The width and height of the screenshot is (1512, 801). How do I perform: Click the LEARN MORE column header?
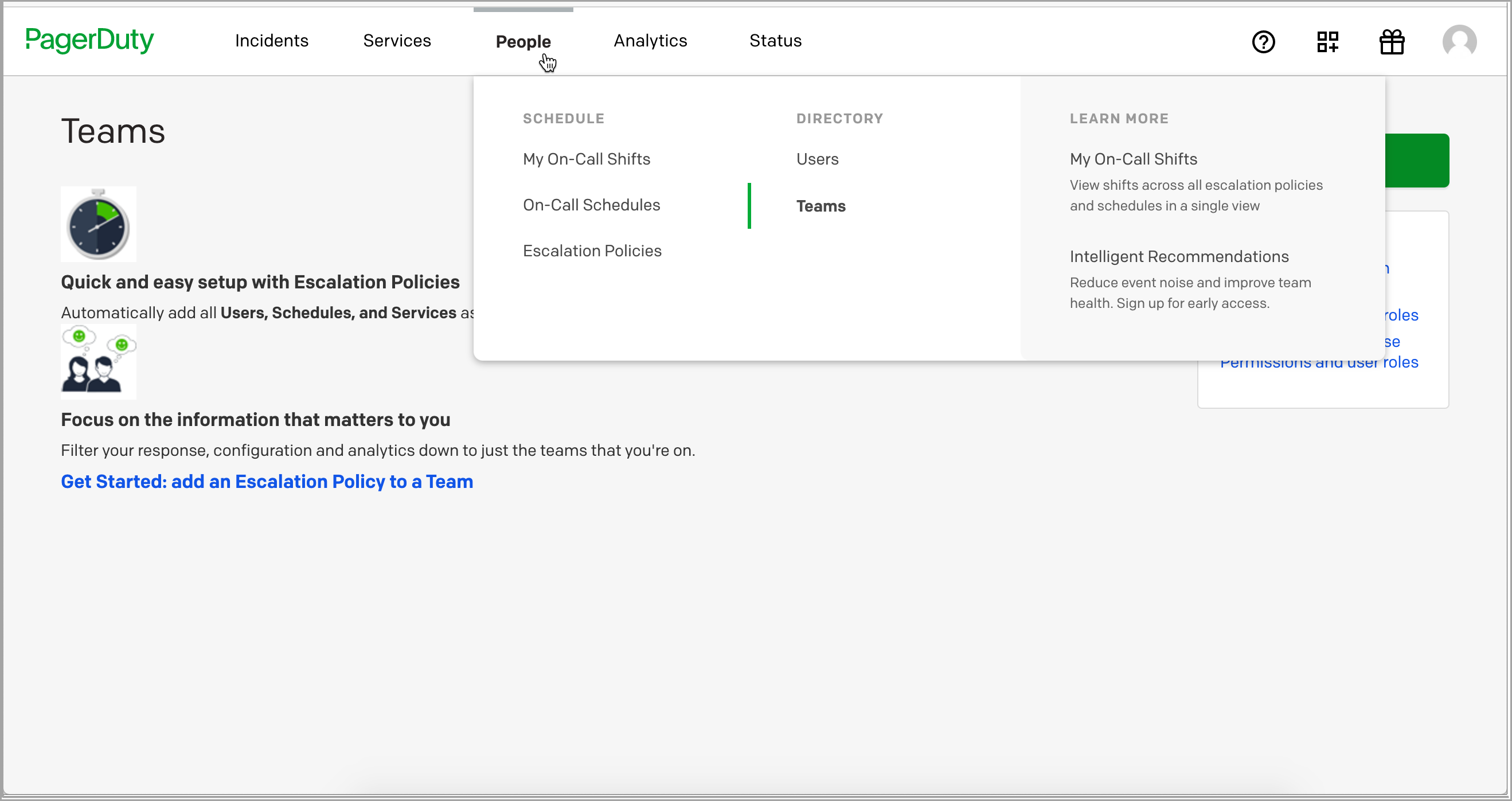(x=1119, y=119)
